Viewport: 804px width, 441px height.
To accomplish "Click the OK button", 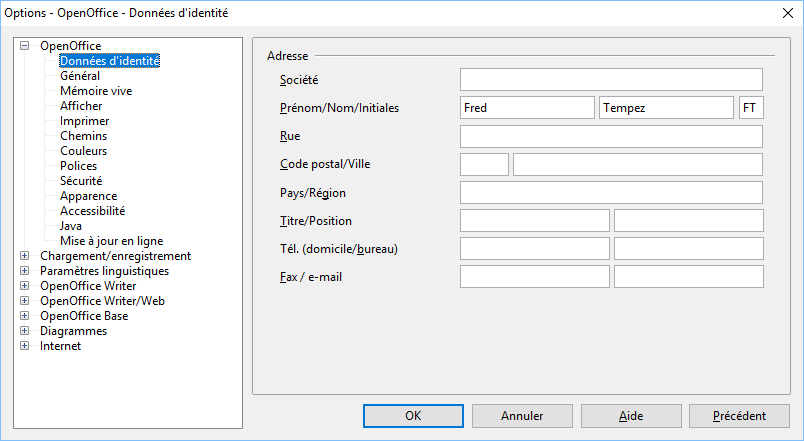I will click(412, 416).
